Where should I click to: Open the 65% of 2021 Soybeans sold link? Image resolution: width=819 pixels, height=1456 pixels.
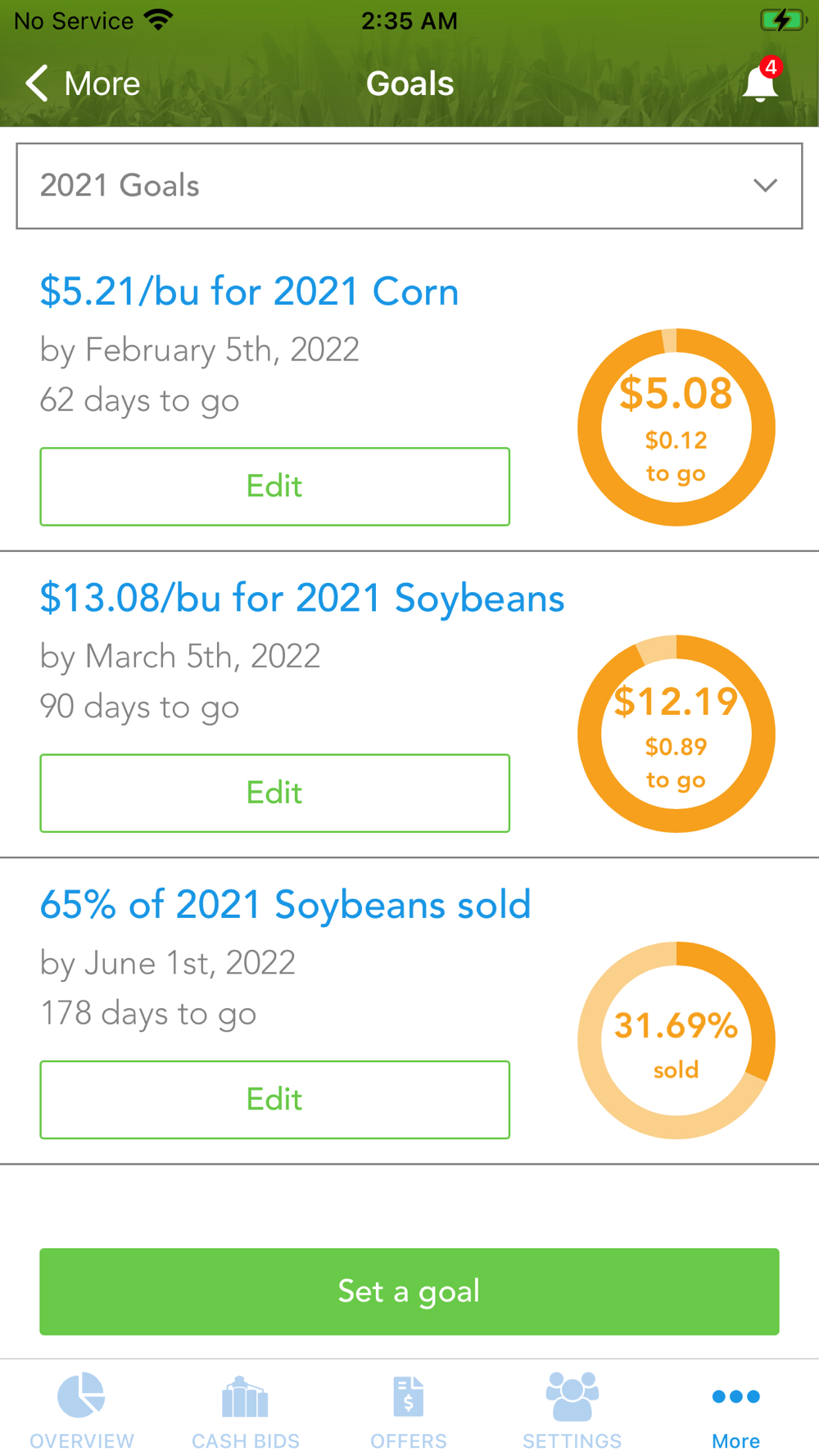[x=286, y=905]
